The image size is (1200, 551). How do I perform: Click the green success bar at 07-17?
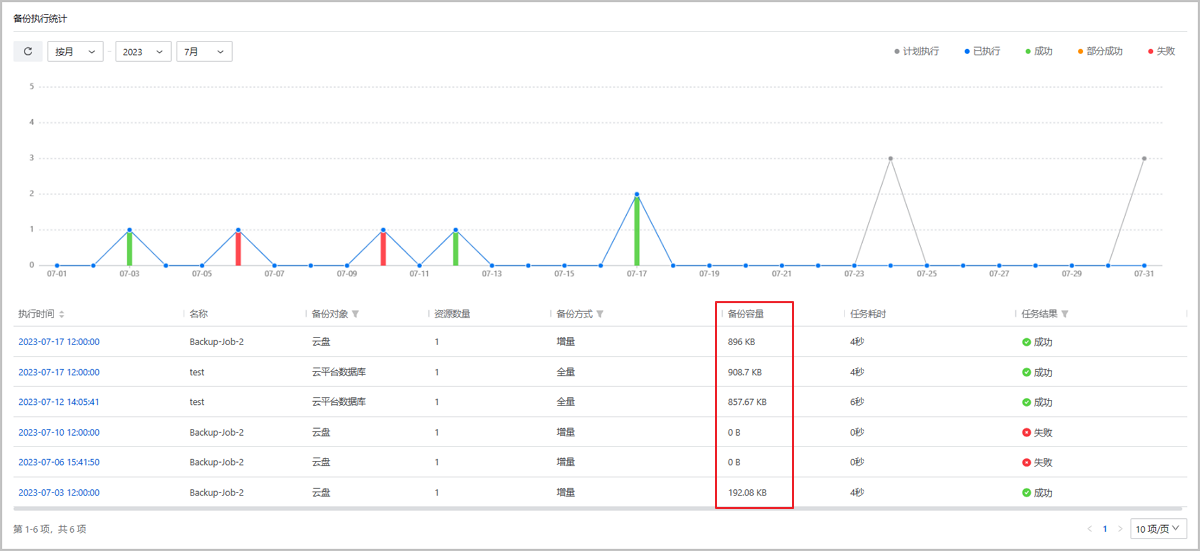point(637,231)
